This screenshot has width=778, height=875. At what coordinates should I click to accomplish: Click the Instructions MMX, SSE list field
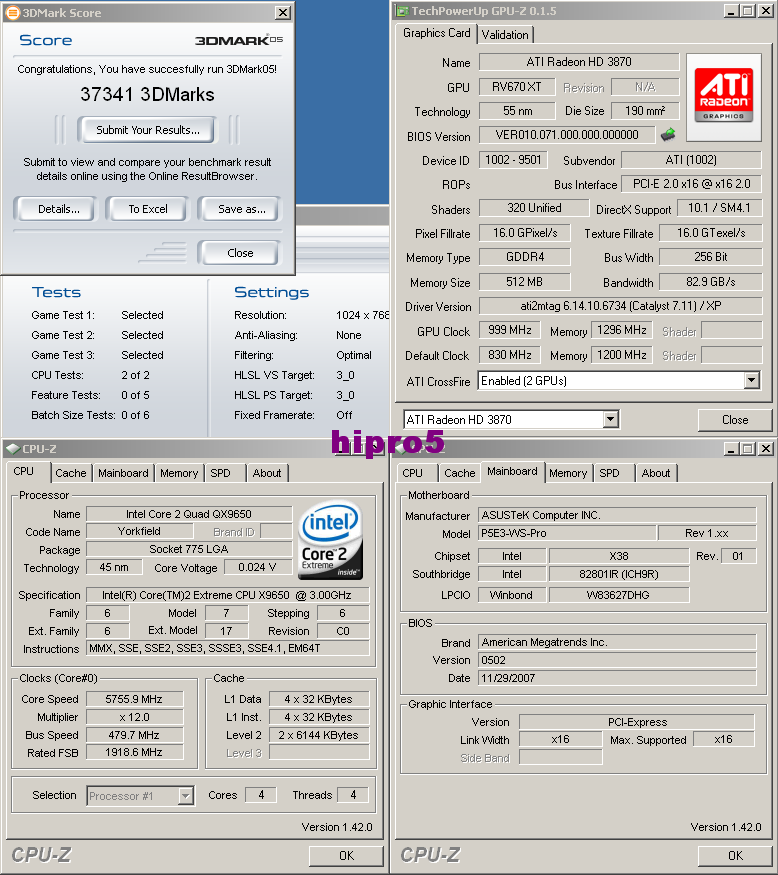point(228,648)
